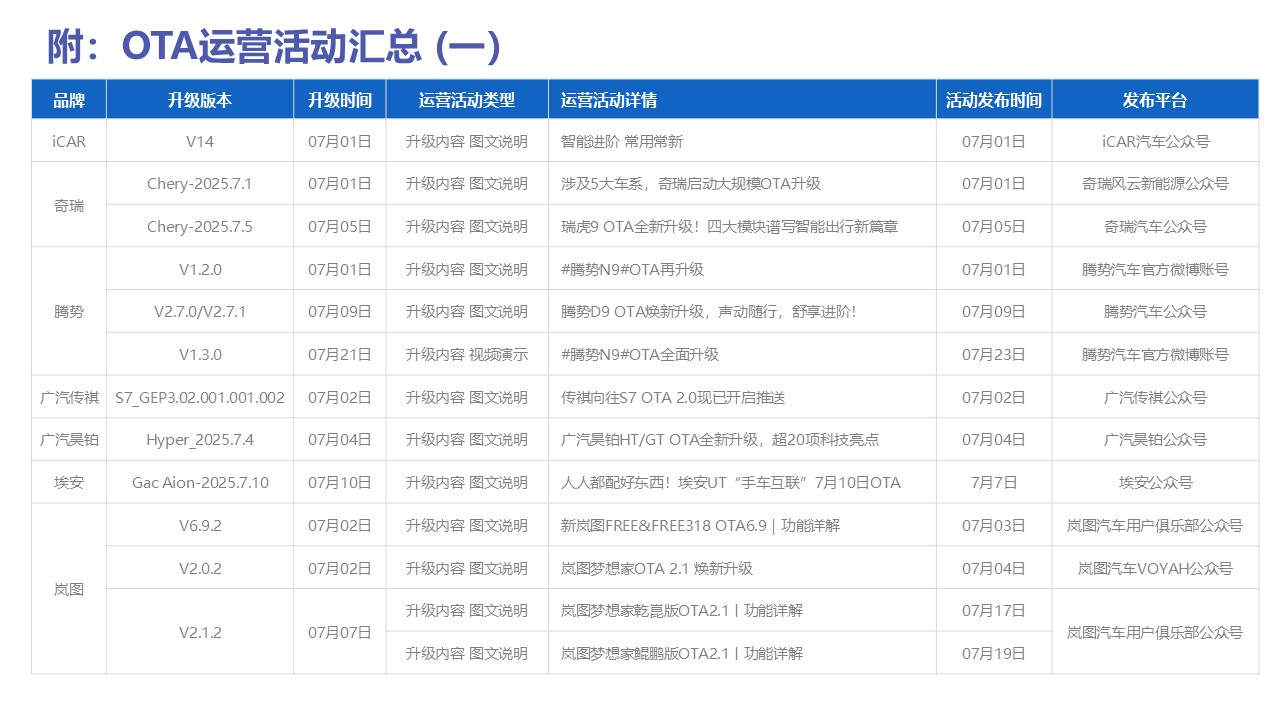Click the 岚图汽车VOYAH公众号 platform cell
The image size is (1280, 720).
tap(1155, 568)
